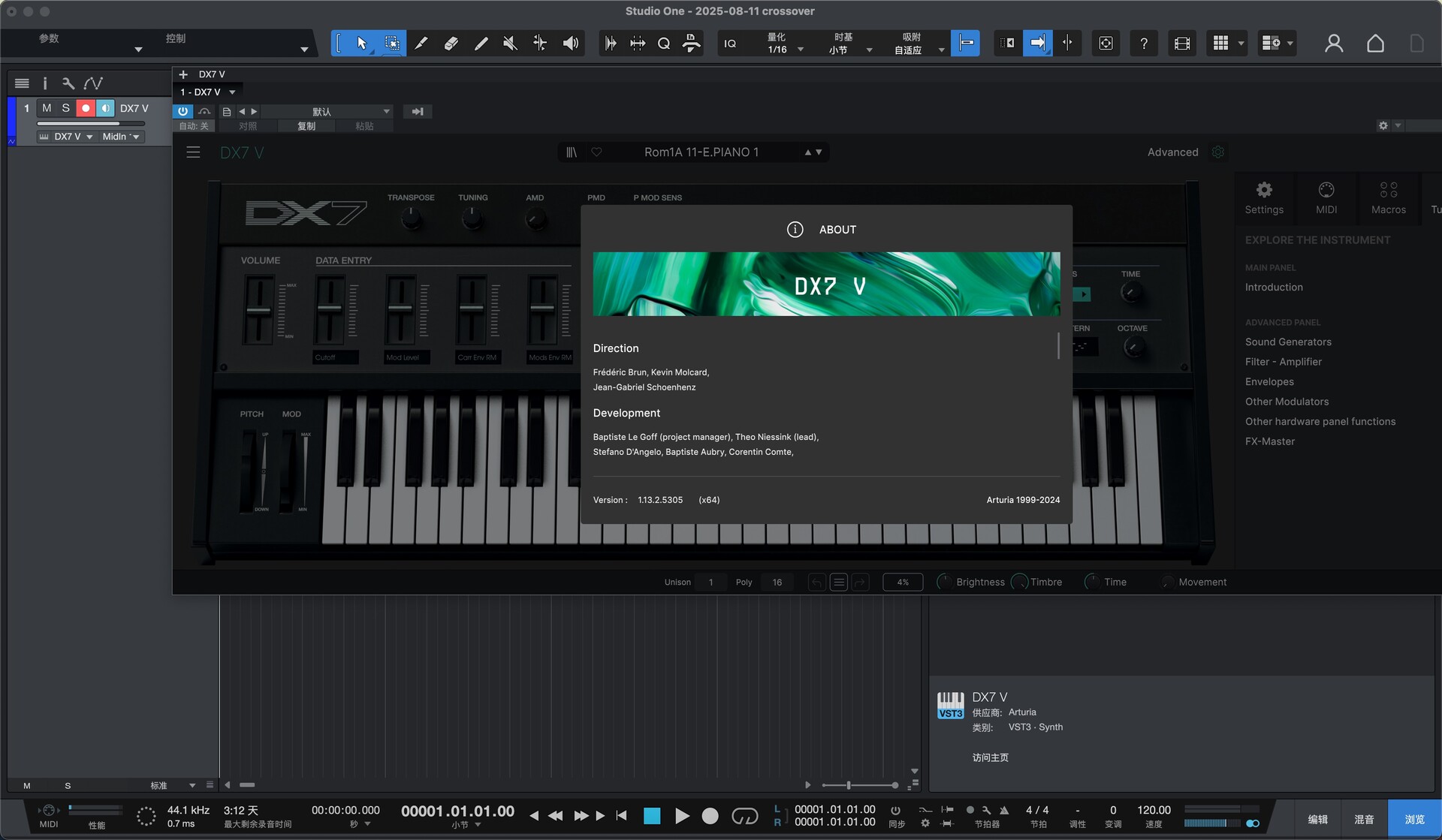This screenshot has width=1442, height=840.
Task: Choose the Eraser tool
Action: click(x=451, y=44)
